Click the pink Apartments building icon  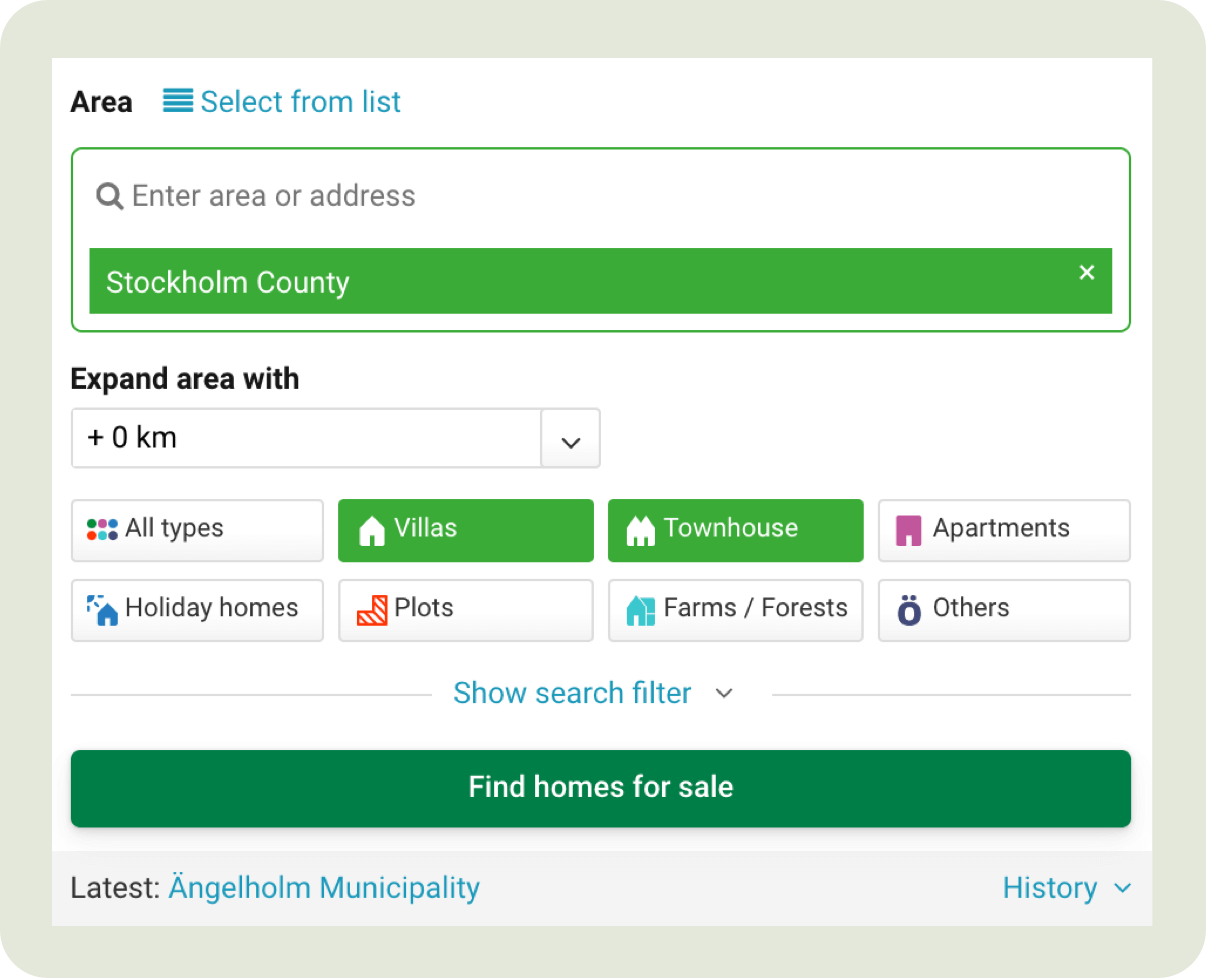coord(907,530)
